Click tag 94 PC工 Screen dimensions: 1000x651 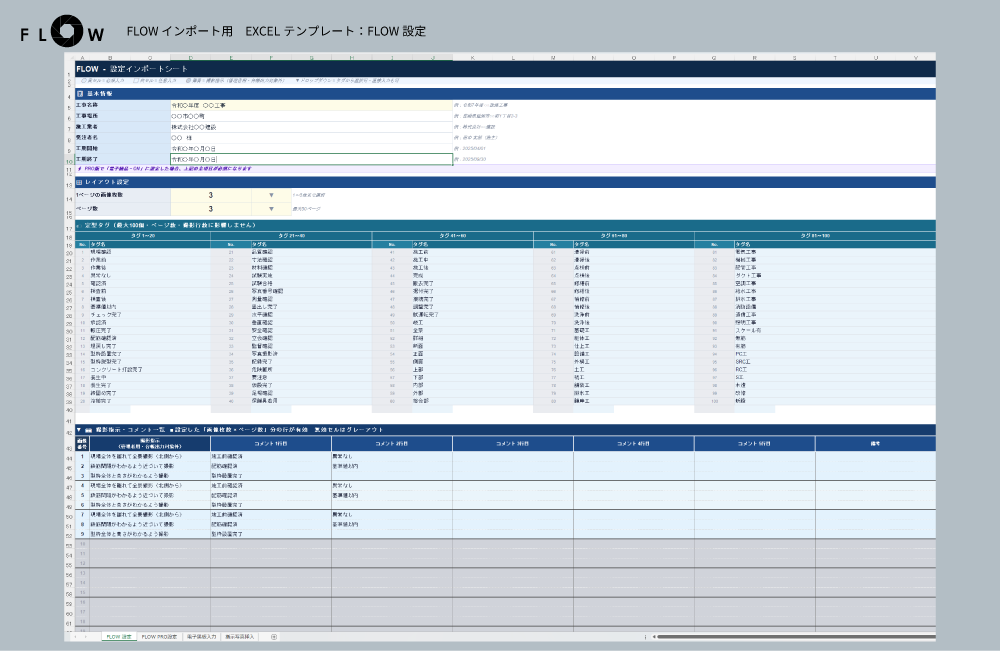tap(741, 354)
